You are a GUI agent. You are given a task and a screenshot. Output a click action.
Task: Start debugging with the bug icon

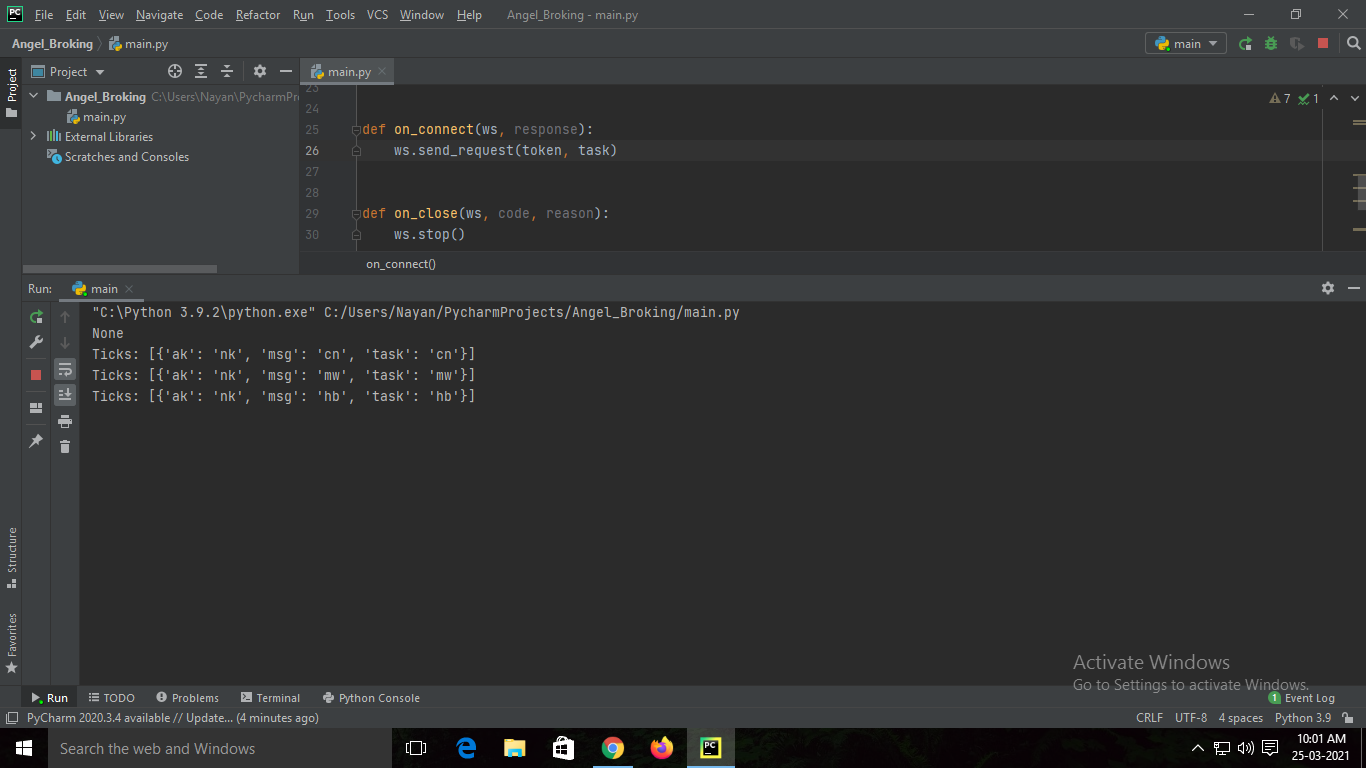coord(1271,43)
